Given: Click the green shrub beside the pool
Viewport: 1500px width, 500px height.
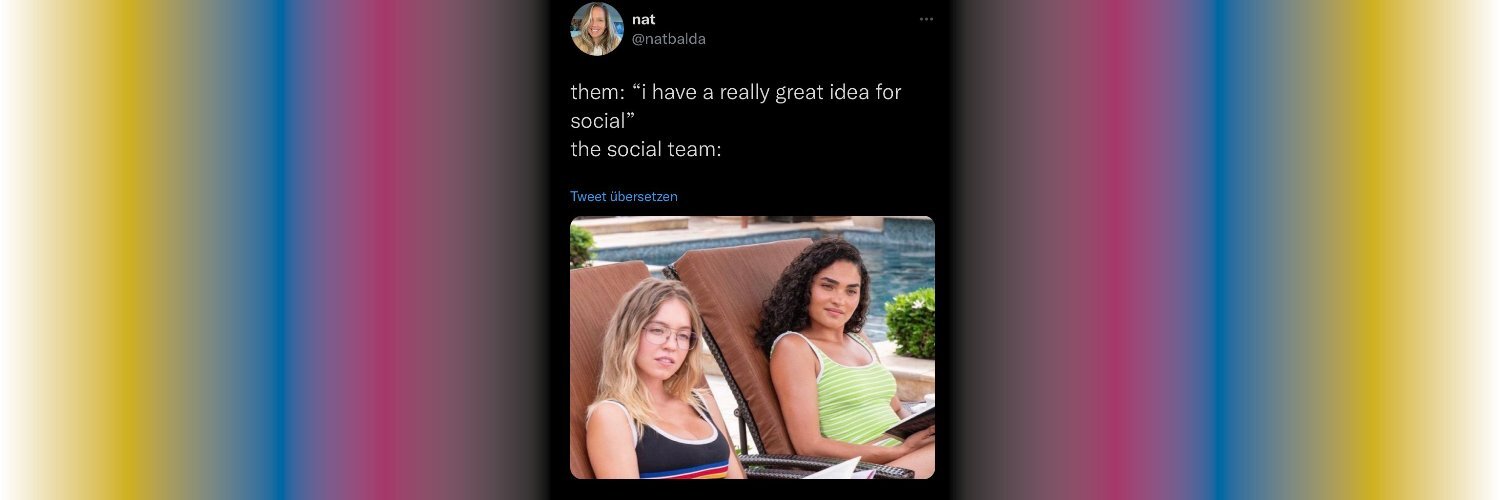Looking at the screenshot, I should click(x=910, y=323).
